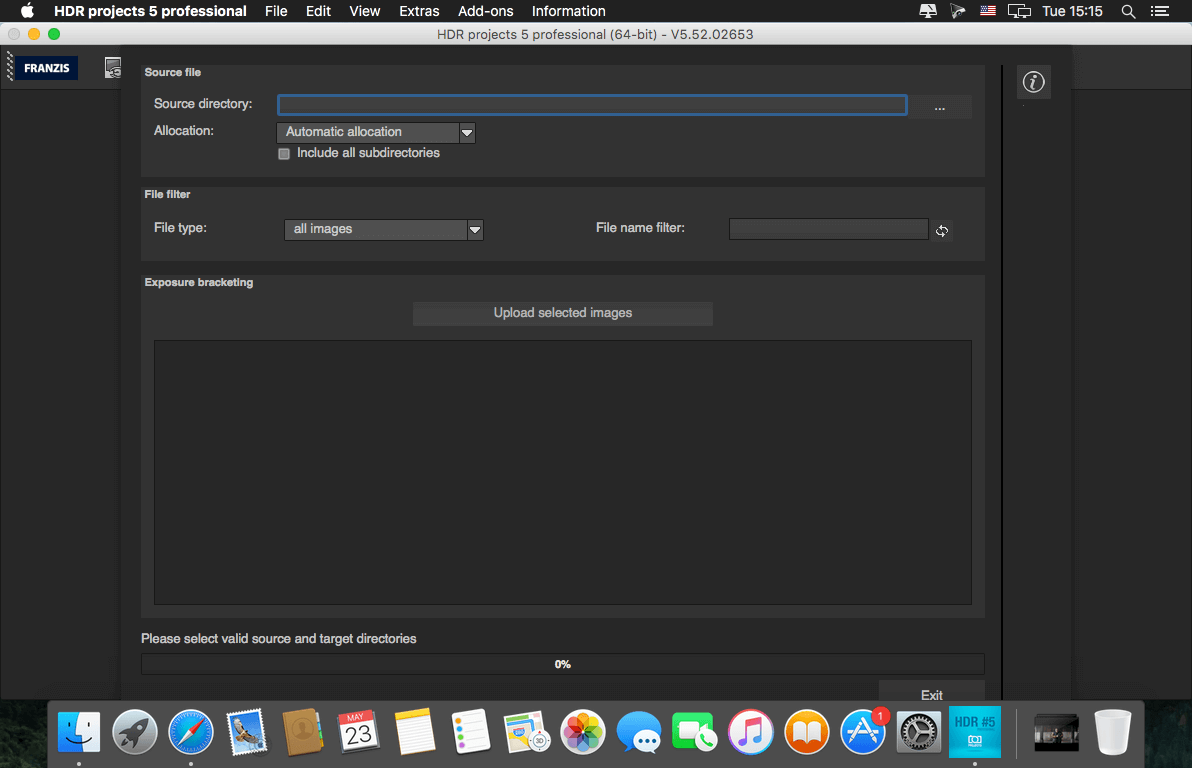
Task: Open HDR projects 5 professional app menu
Action: [x=150, y=11]
